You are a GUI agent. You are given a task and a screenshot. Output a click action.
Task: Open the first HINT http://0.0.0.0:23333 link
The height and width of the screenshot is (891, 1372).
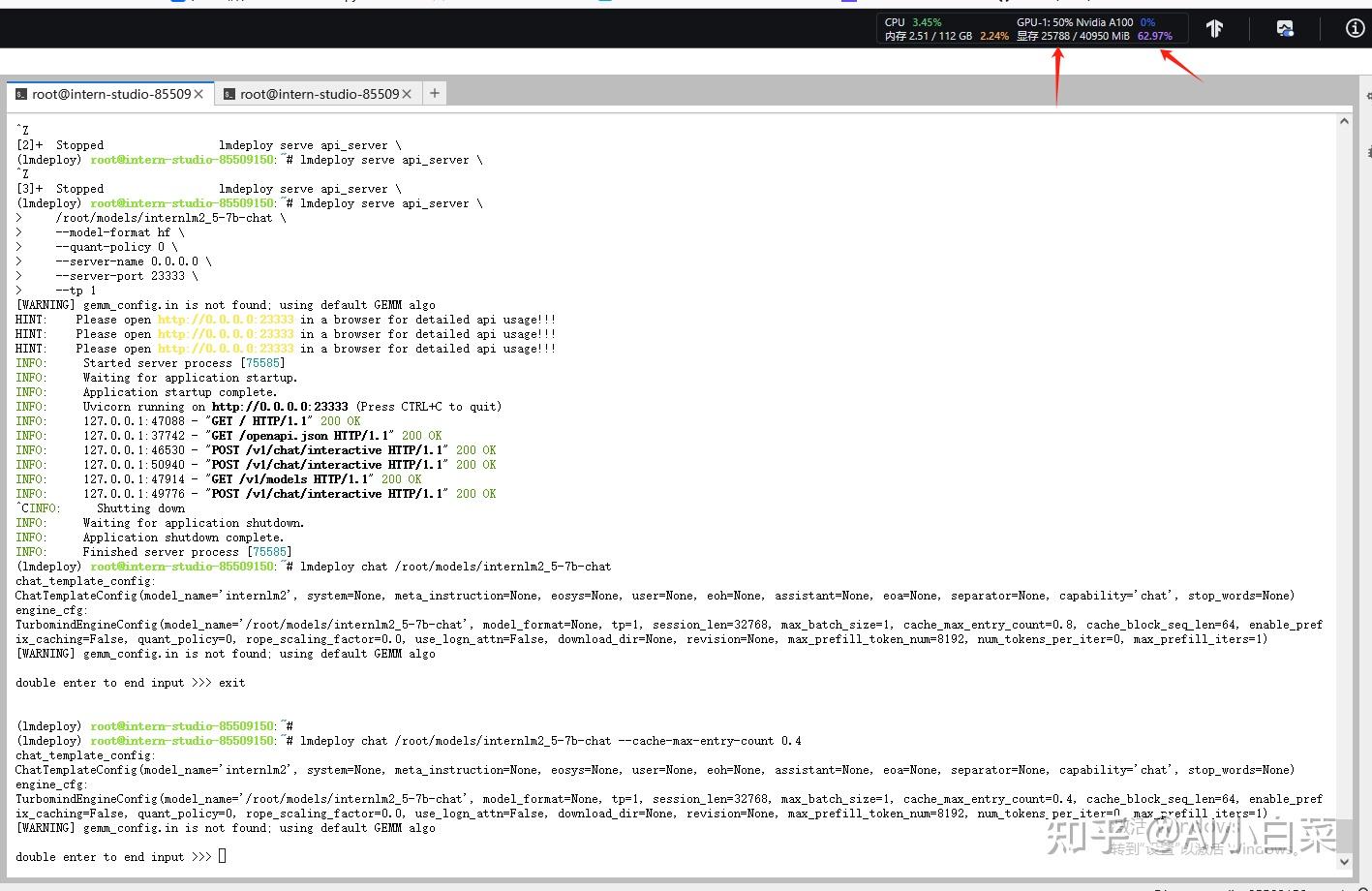click(226, 320)
